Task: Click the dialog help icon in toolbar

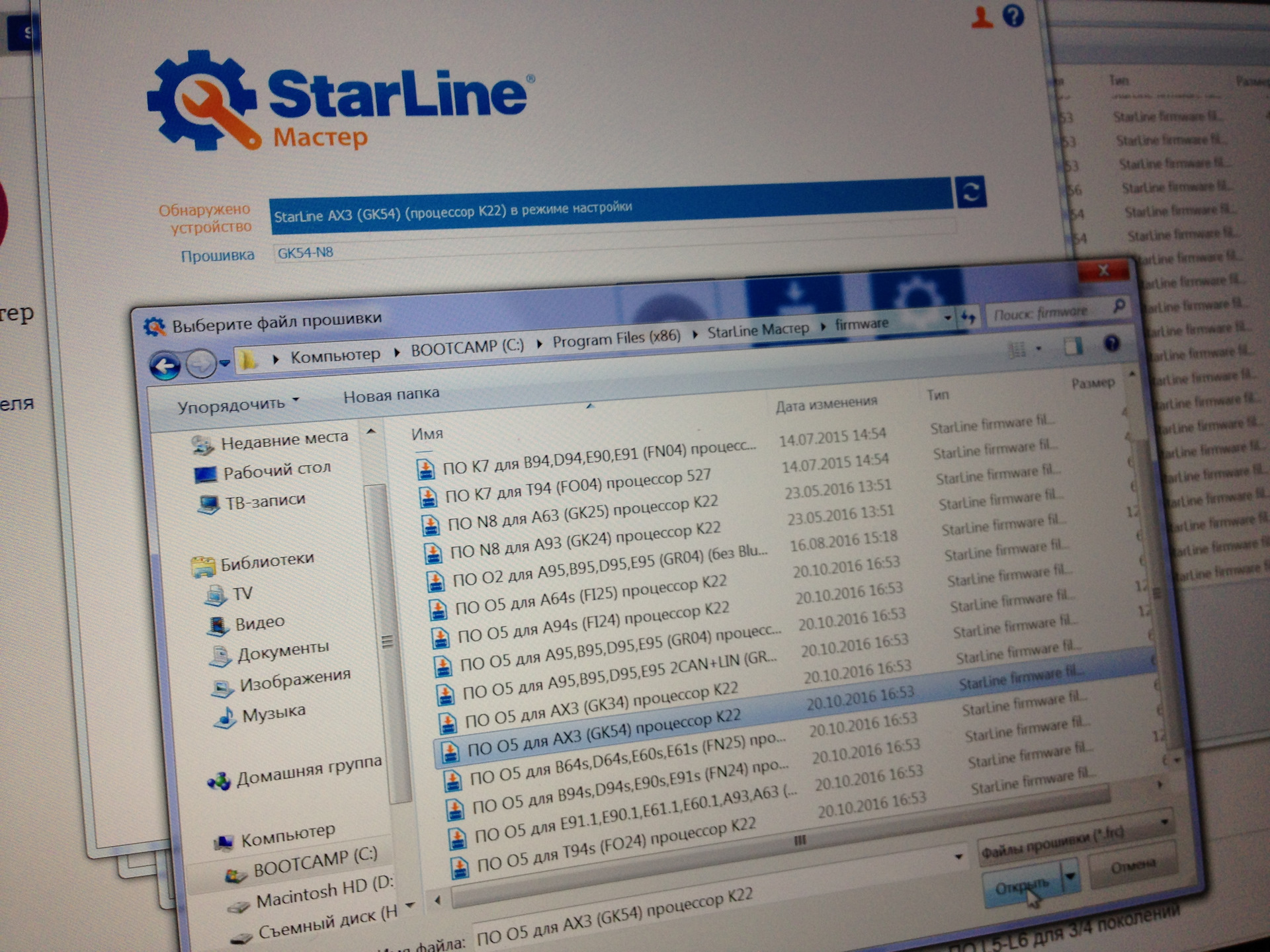Action: pos(1112,343)
